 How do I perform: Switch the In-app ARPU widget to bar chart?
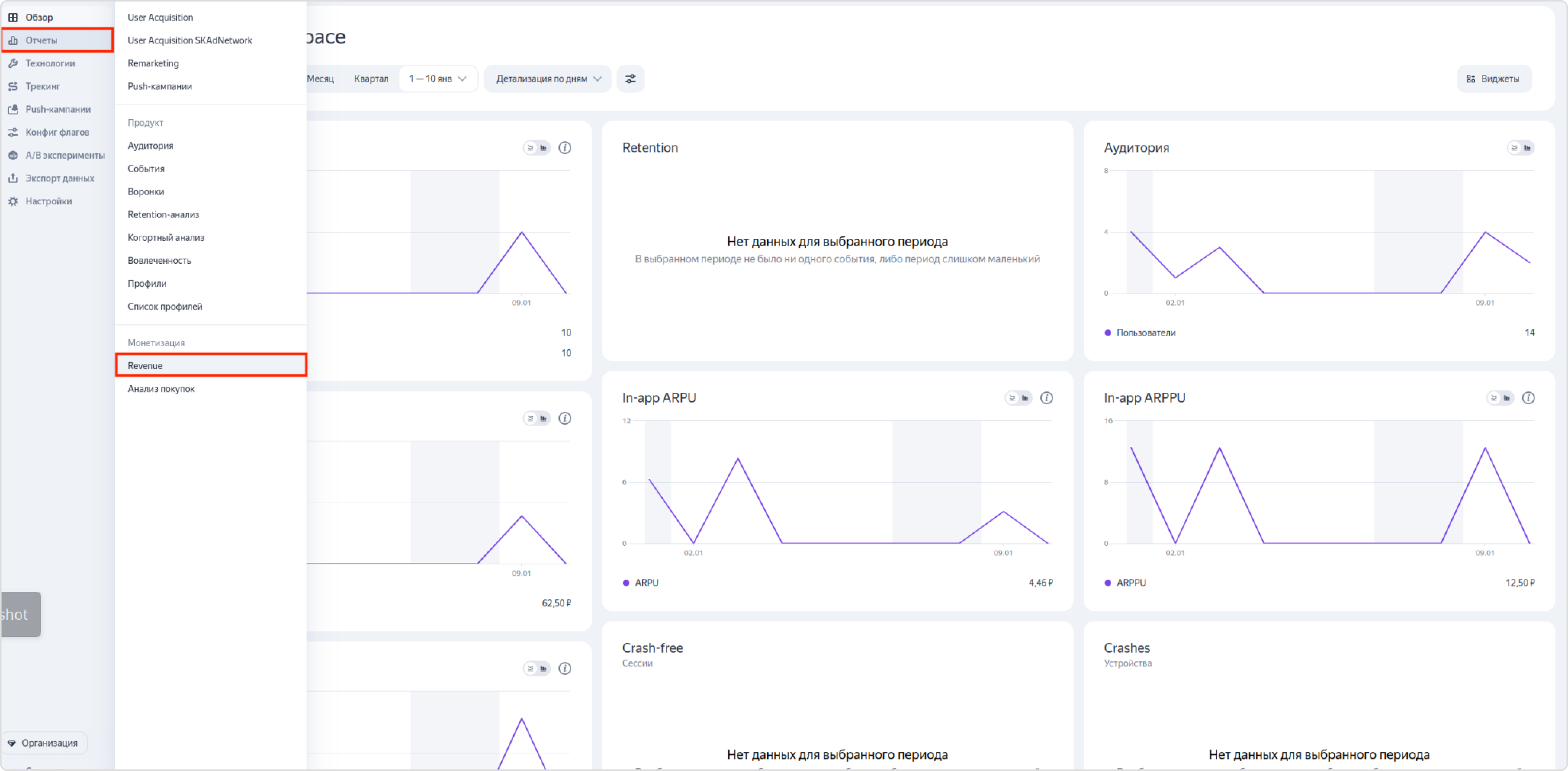point(1025,398)
